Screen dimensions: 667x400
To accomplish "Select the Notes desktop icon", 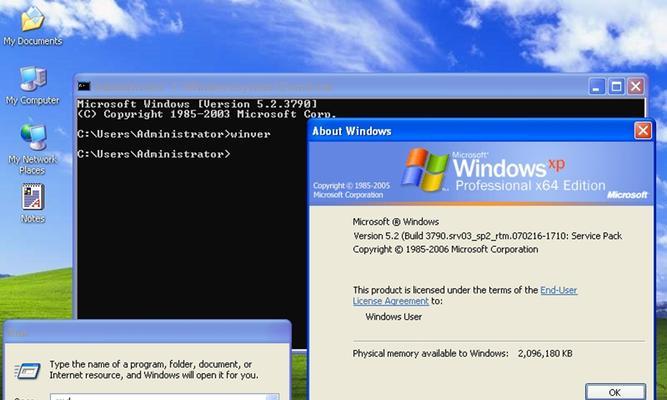I will 33,203.
